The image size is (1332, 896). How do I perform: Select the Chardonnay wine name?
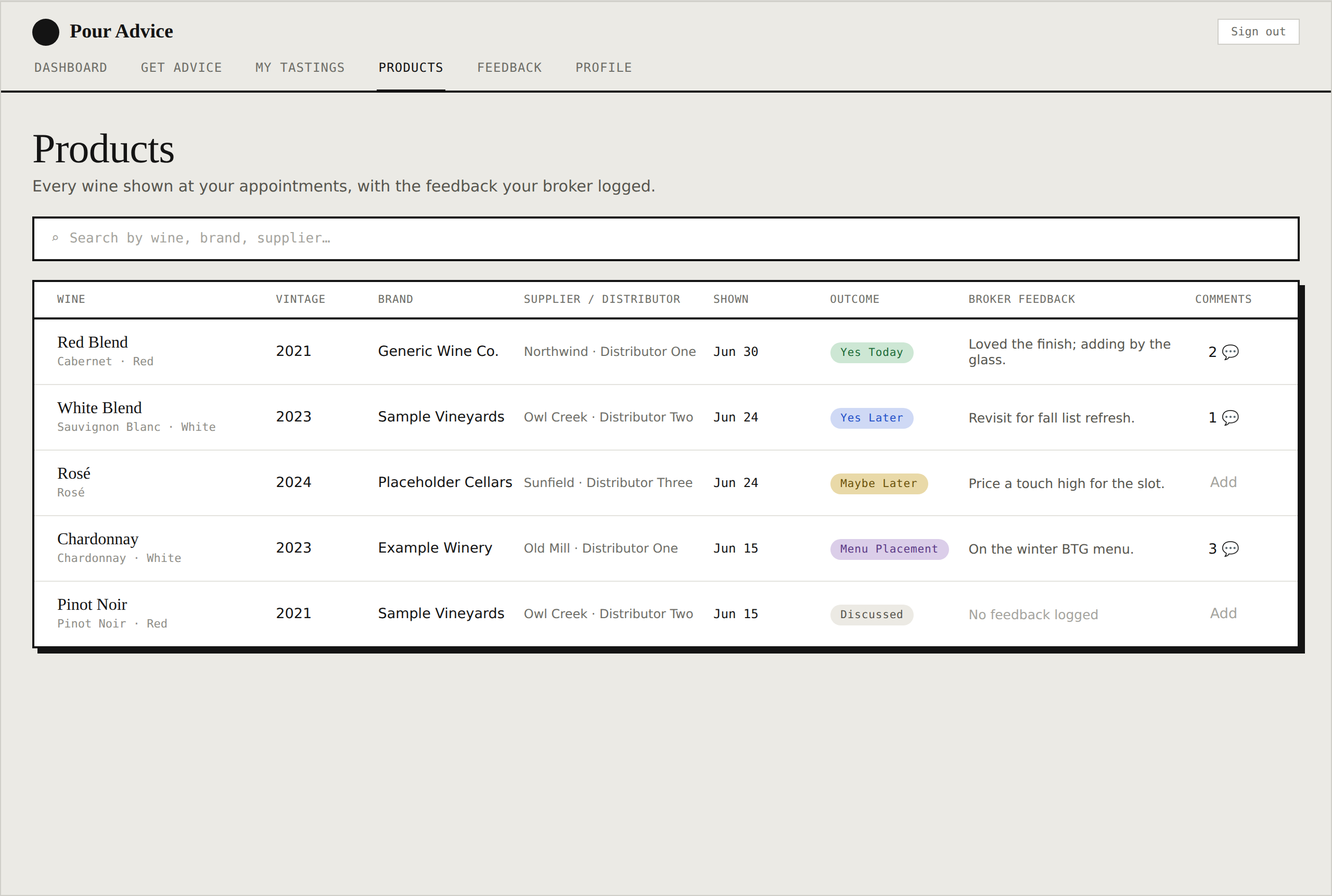click(98, 539)
